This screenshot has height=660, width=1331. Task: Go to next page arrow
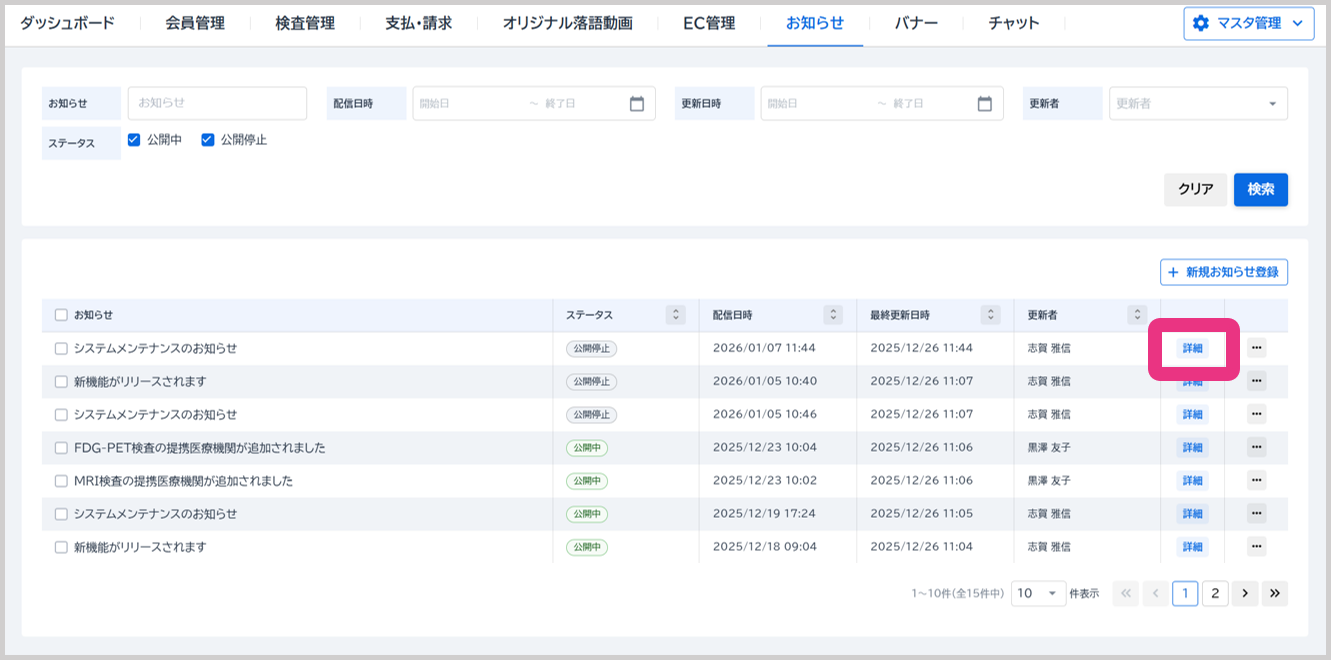(1245, 593)
